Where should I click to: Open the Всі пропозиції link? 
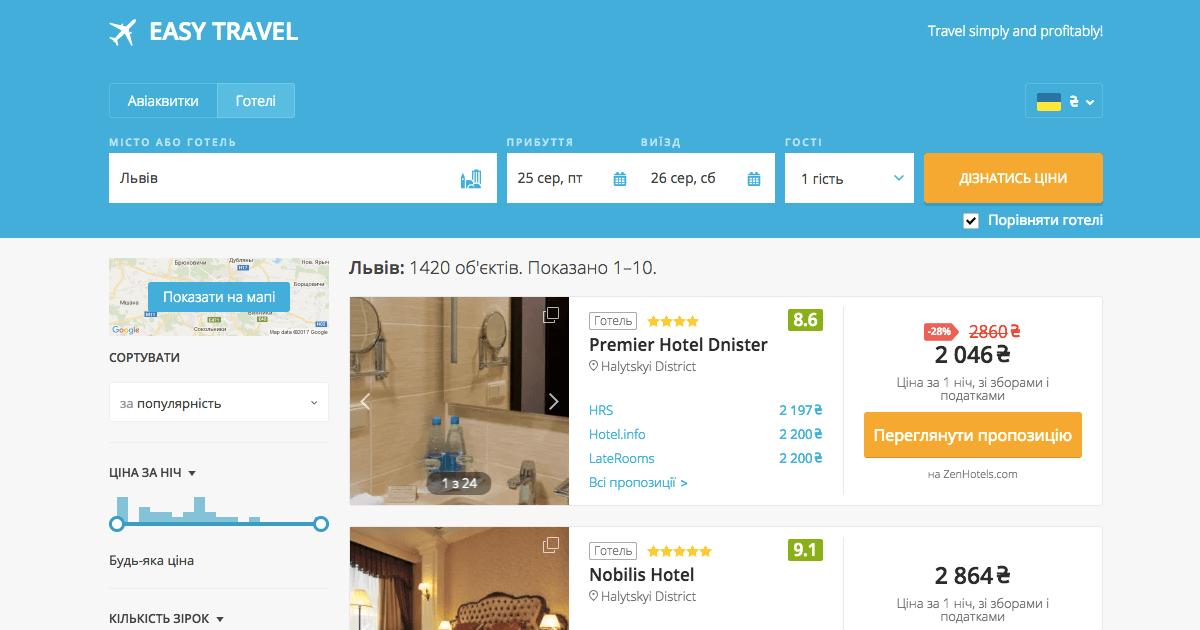coord(638,483)
